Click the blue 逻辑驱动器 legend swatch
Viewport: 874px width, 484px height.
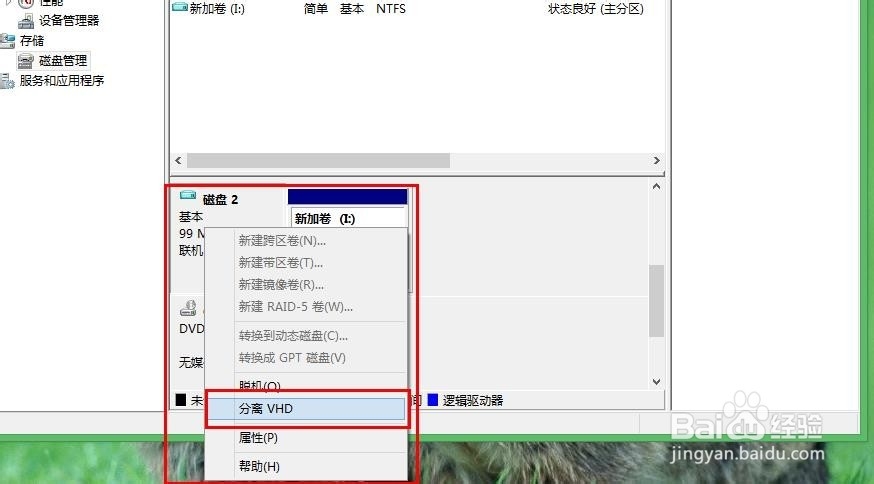coord(433,400)
